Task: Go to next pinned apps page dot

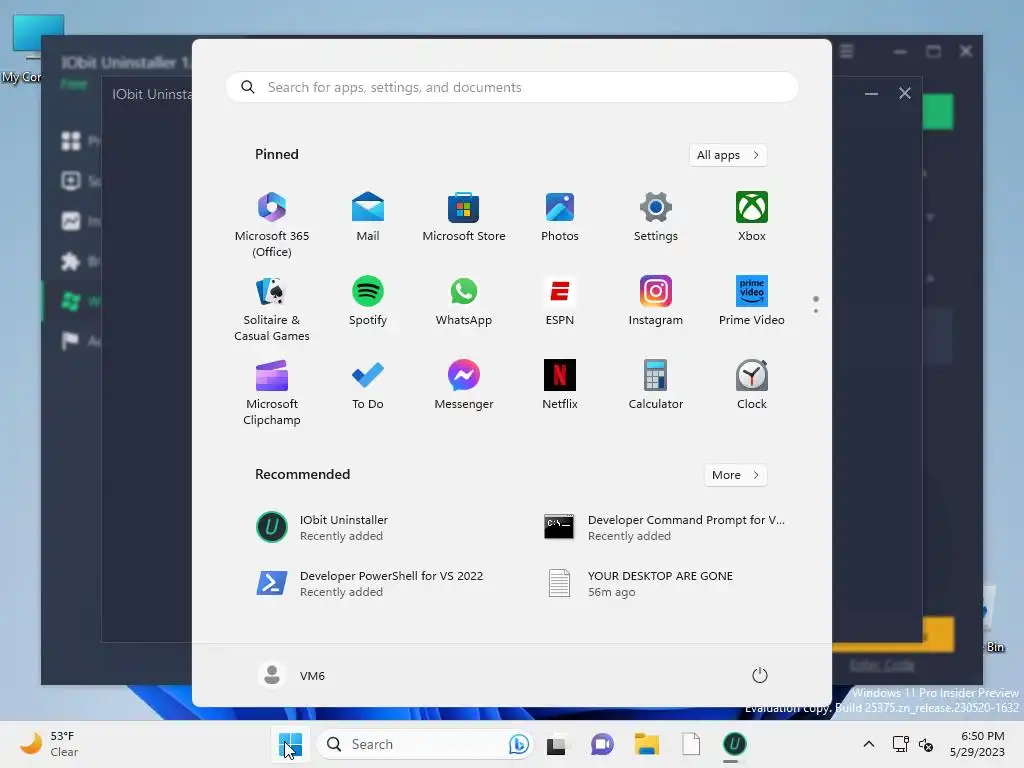Action: [816, 311]
